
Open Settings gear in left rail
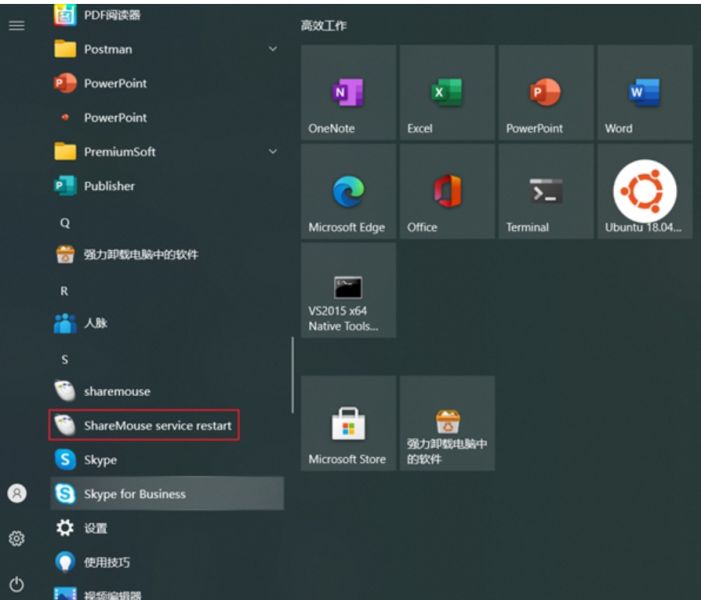pyautogui.click(x=17, y=538)
